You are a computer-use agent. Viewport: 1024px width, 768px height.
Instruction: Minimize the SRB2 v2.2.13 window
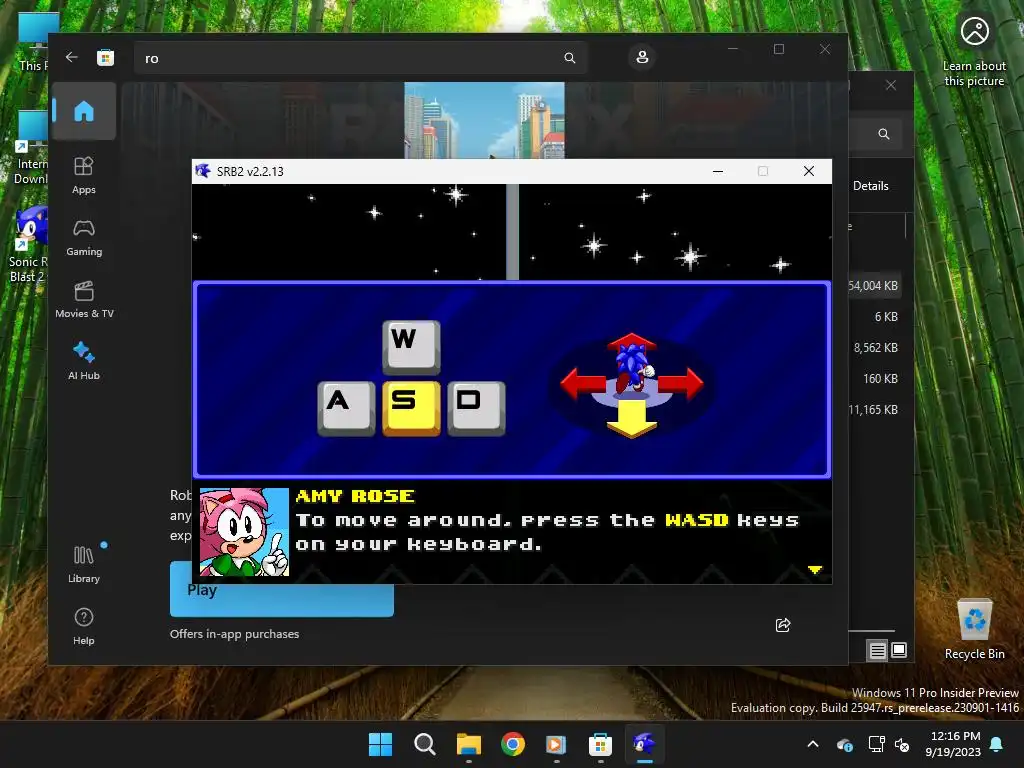pos(718,171)
